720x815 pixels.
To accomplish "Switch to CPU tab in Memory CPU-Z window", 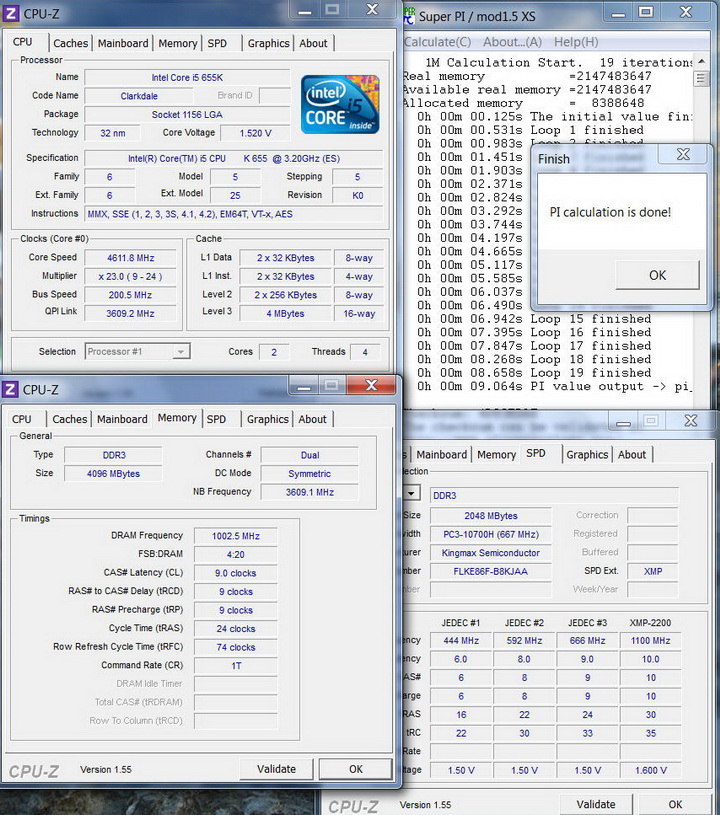I will pos(22,419).
